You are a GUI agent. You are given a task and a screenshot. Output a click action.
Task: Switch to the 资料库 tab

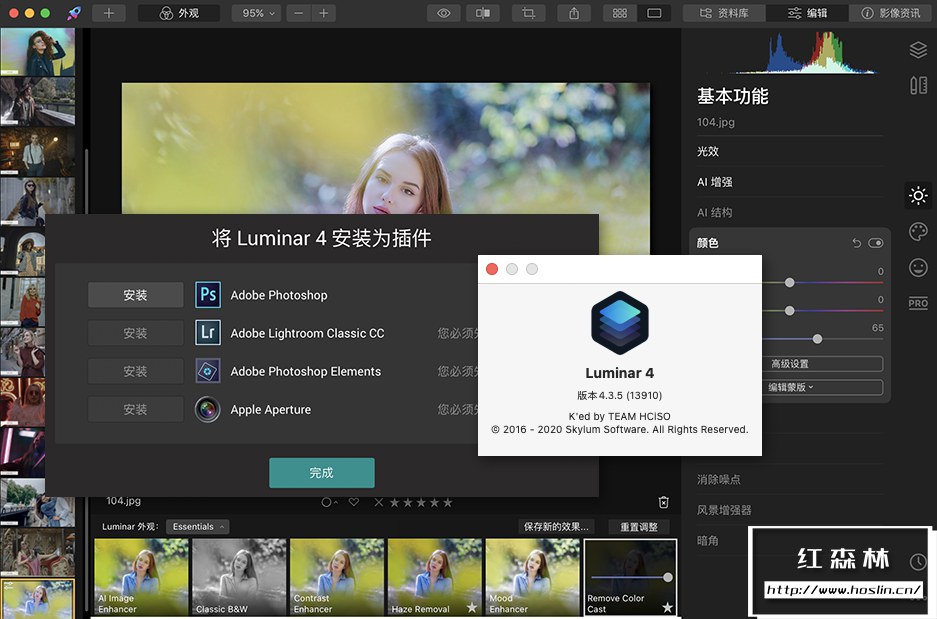(x=736, y=13)
